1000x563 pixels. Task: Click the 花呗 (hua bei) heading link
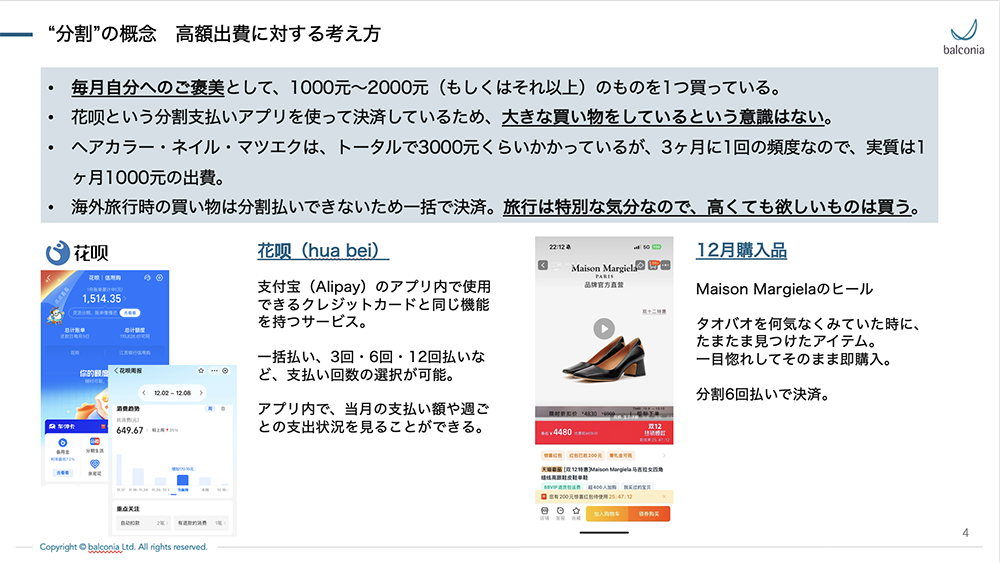323,251
